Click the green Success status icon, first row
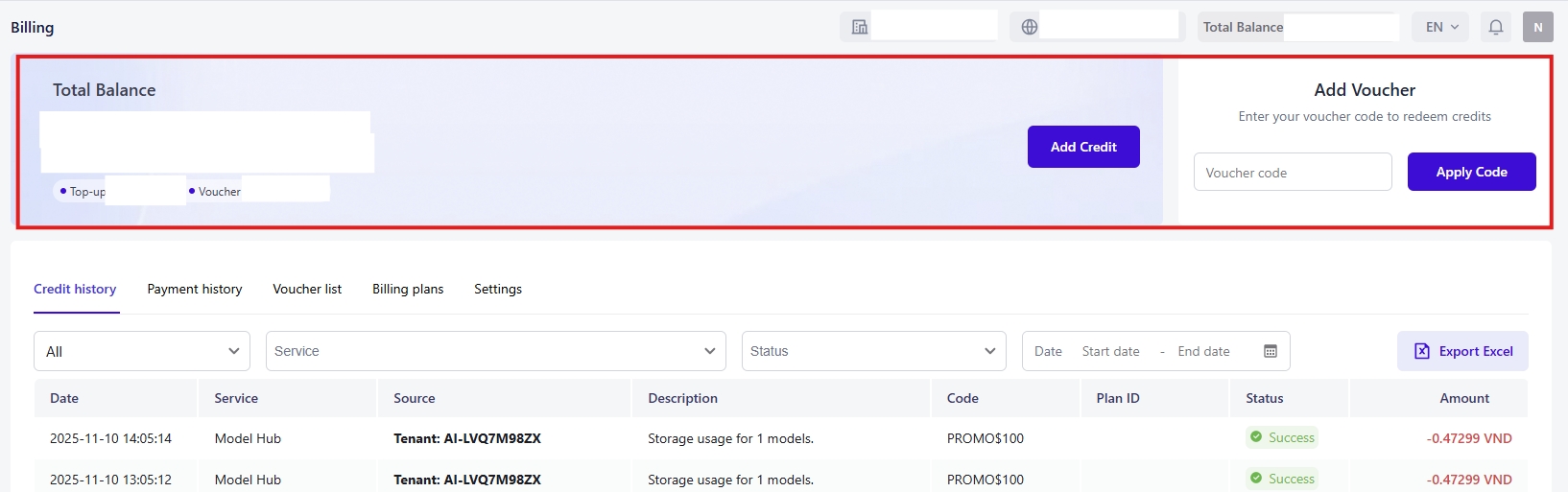 click(x=1255, y=437)
